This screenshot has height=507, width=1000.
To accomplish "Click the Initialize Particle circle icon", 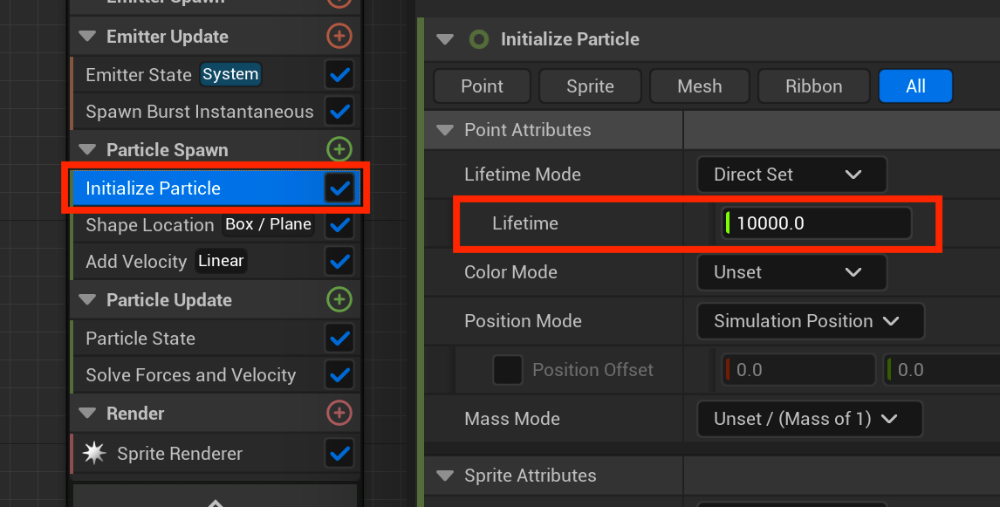I will coord(479,39).
